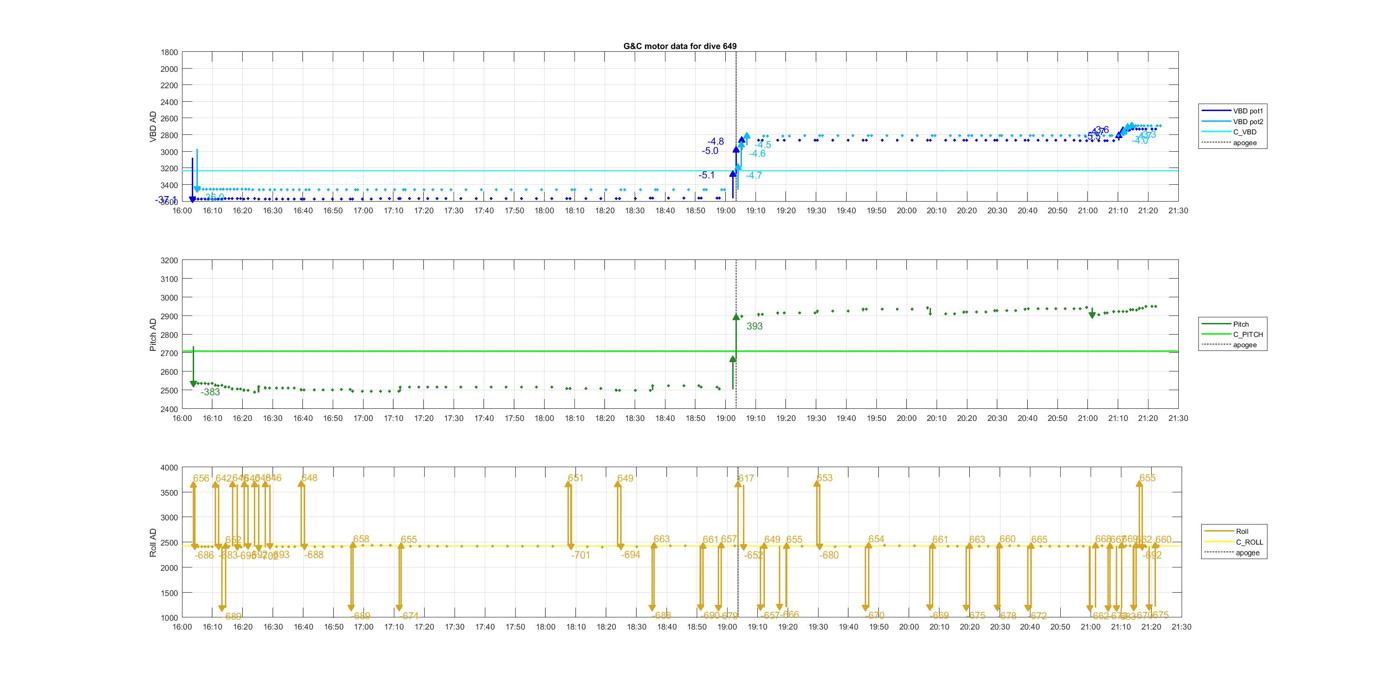1400x693 pixels.
Task: Click y-tick '2800' on VBD plot
Action: pyautogui.click(x=168, y=135)
